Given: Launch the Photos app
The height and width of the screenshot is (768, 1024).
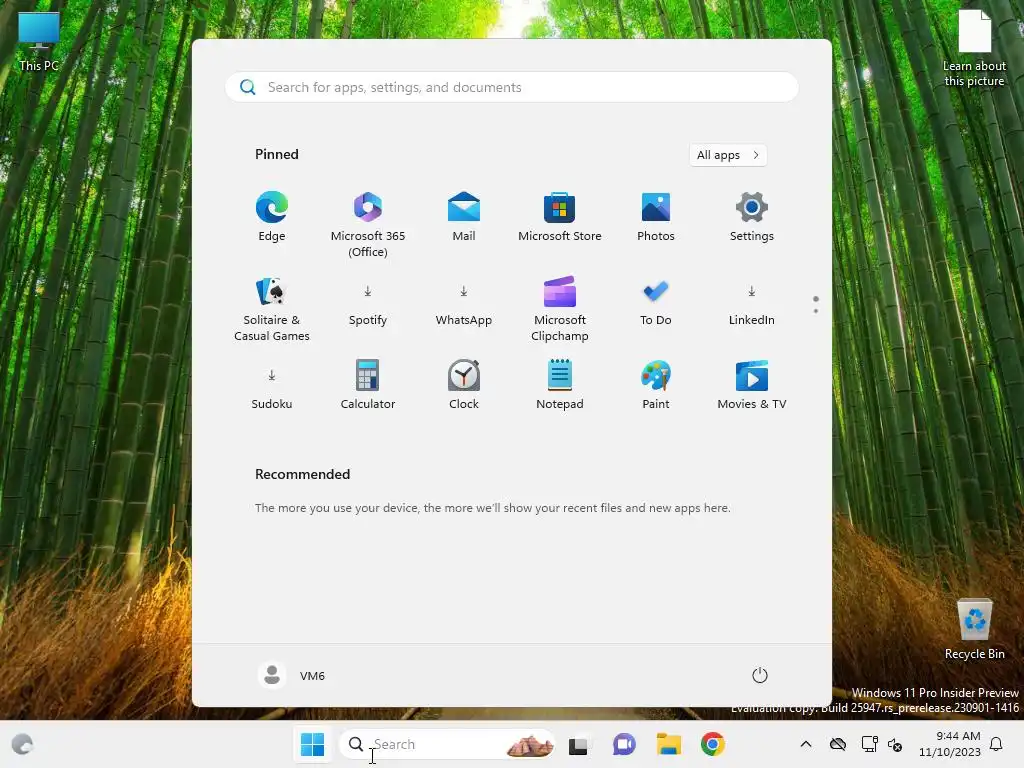Looking at the screenshot, I should point(656,217).
